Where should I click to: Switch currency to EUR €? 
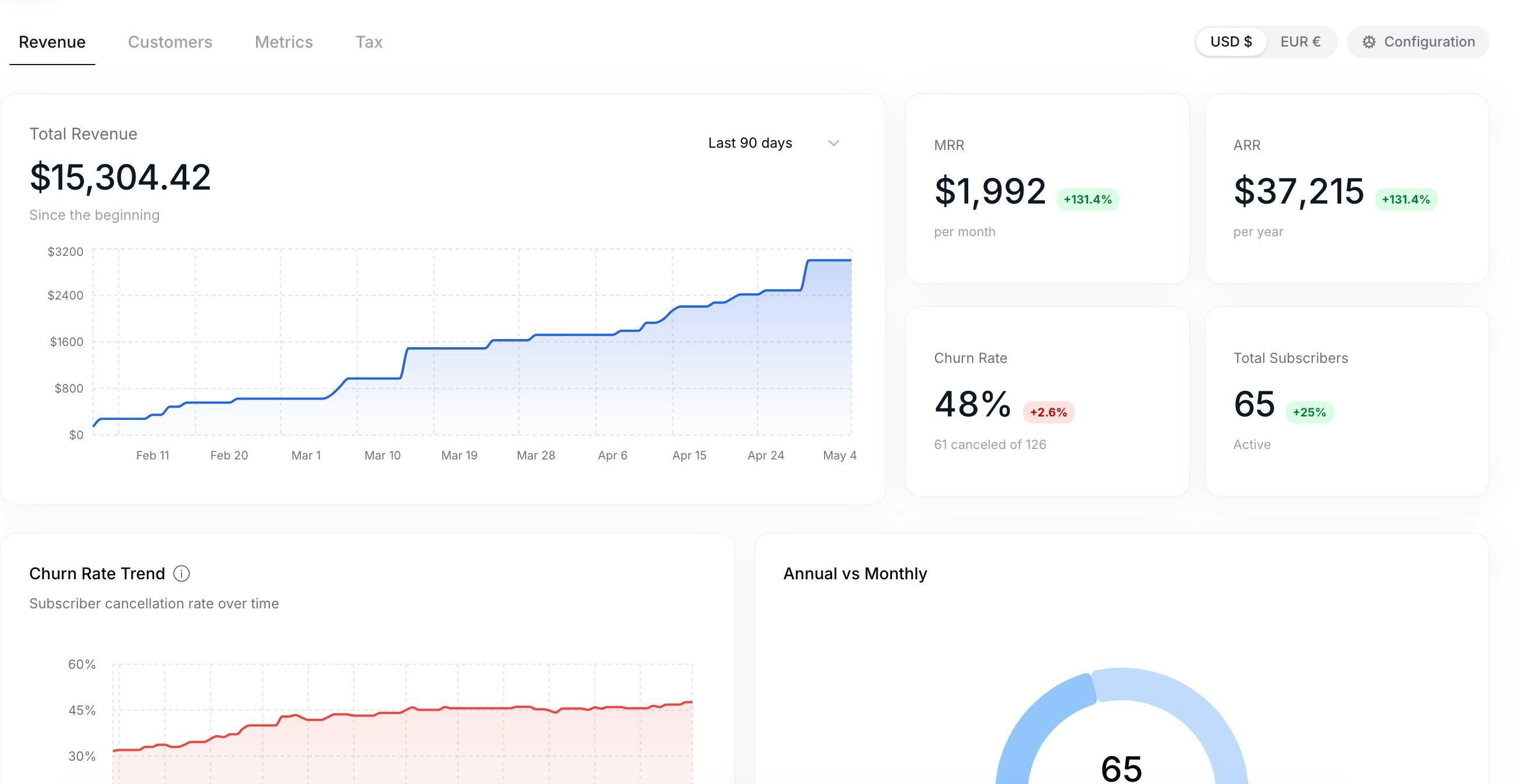(x=1300, y=42)
